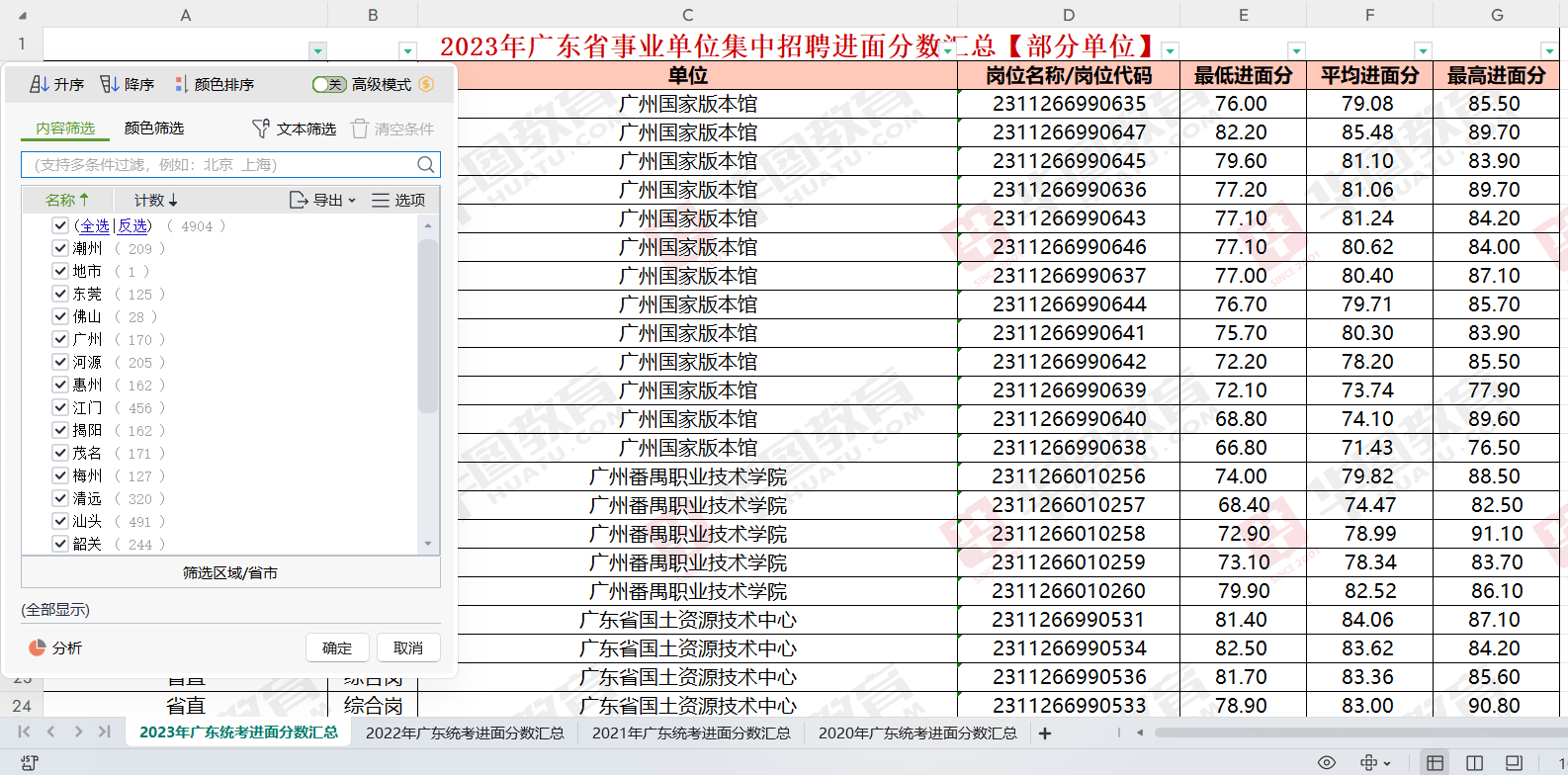
Task: Open column F filter dropdown arrow
Action: pyautogui.click(x=1423, y=50)
